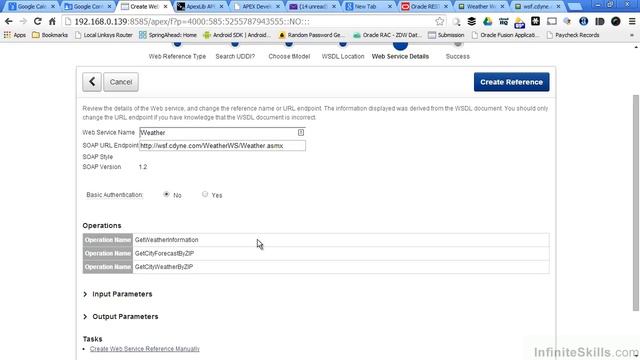Switch to the ApexLib API tab
This screenshot has width=640, height=360.
[x=200, y=7]
